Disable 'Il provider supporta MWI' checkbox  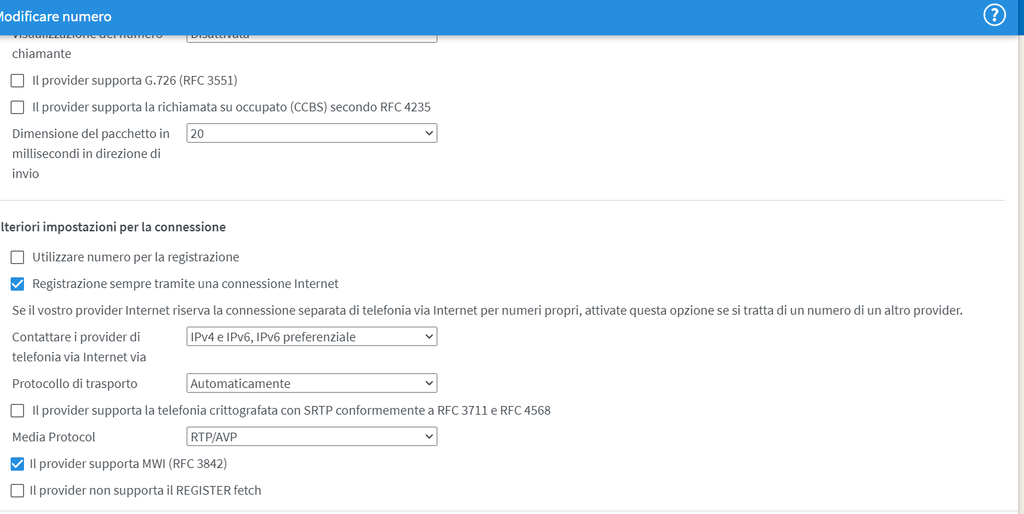tap(18, 464)
